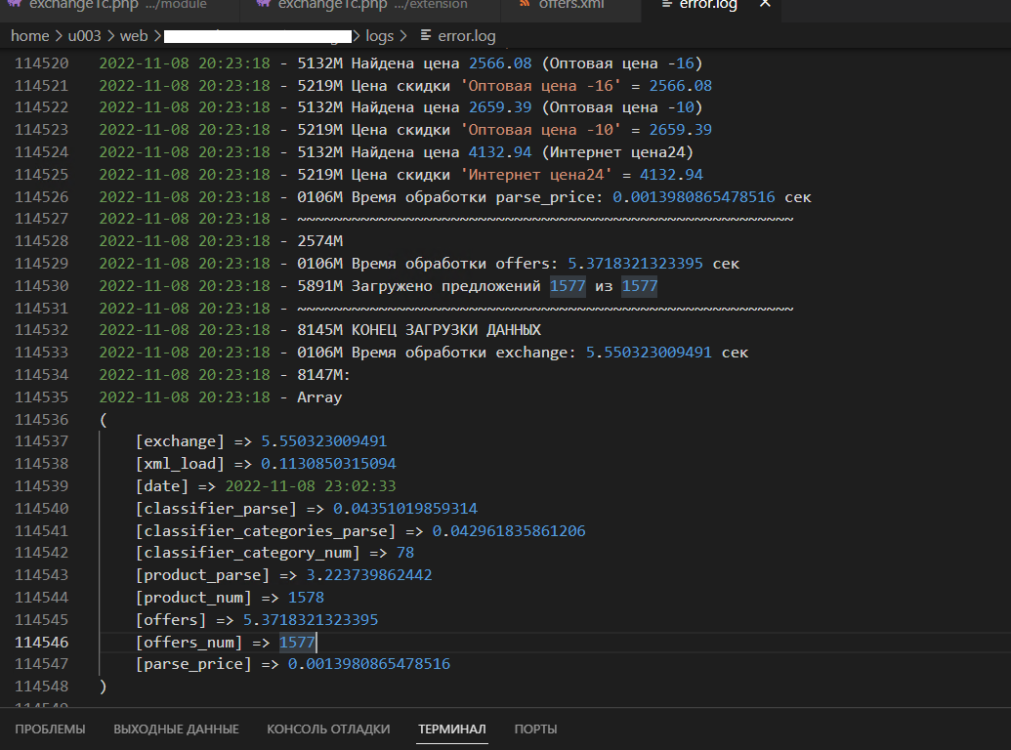1011x750 pixels.
Task: Click the RSS icon on offers.xml tab
Action: (525, 5)
